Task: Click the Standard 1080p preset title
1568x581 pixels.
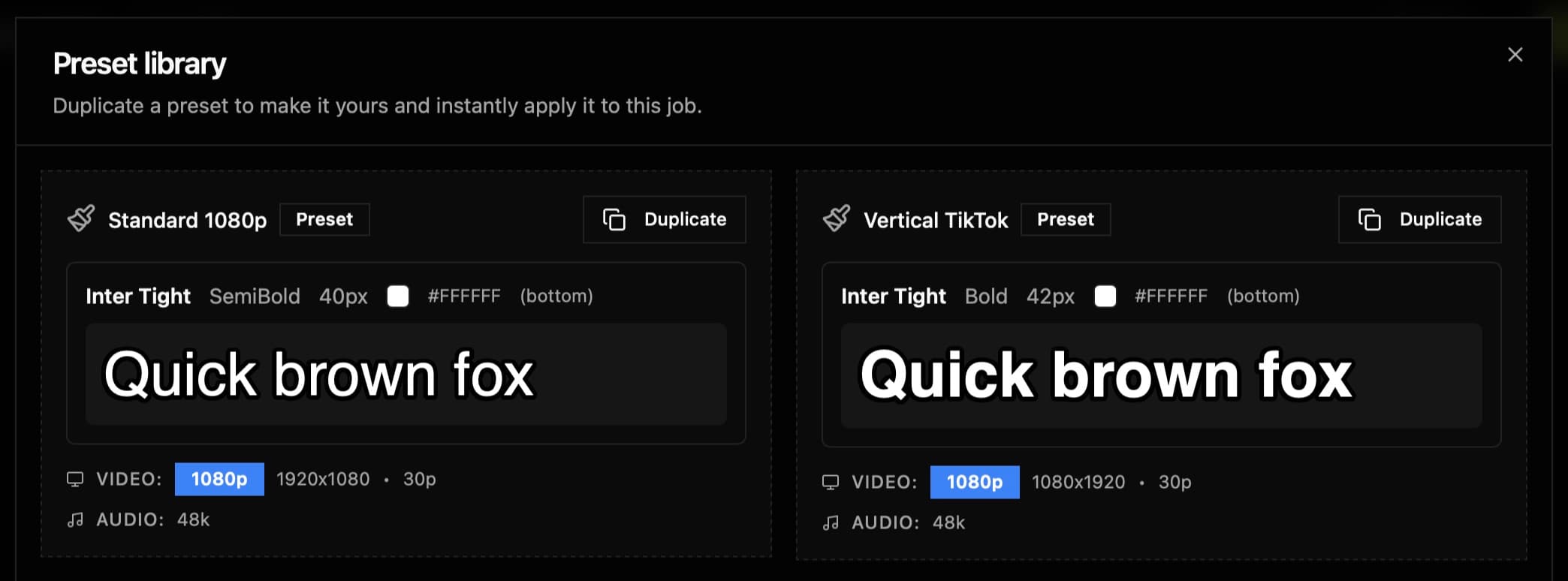Action: tap(187, 220)
